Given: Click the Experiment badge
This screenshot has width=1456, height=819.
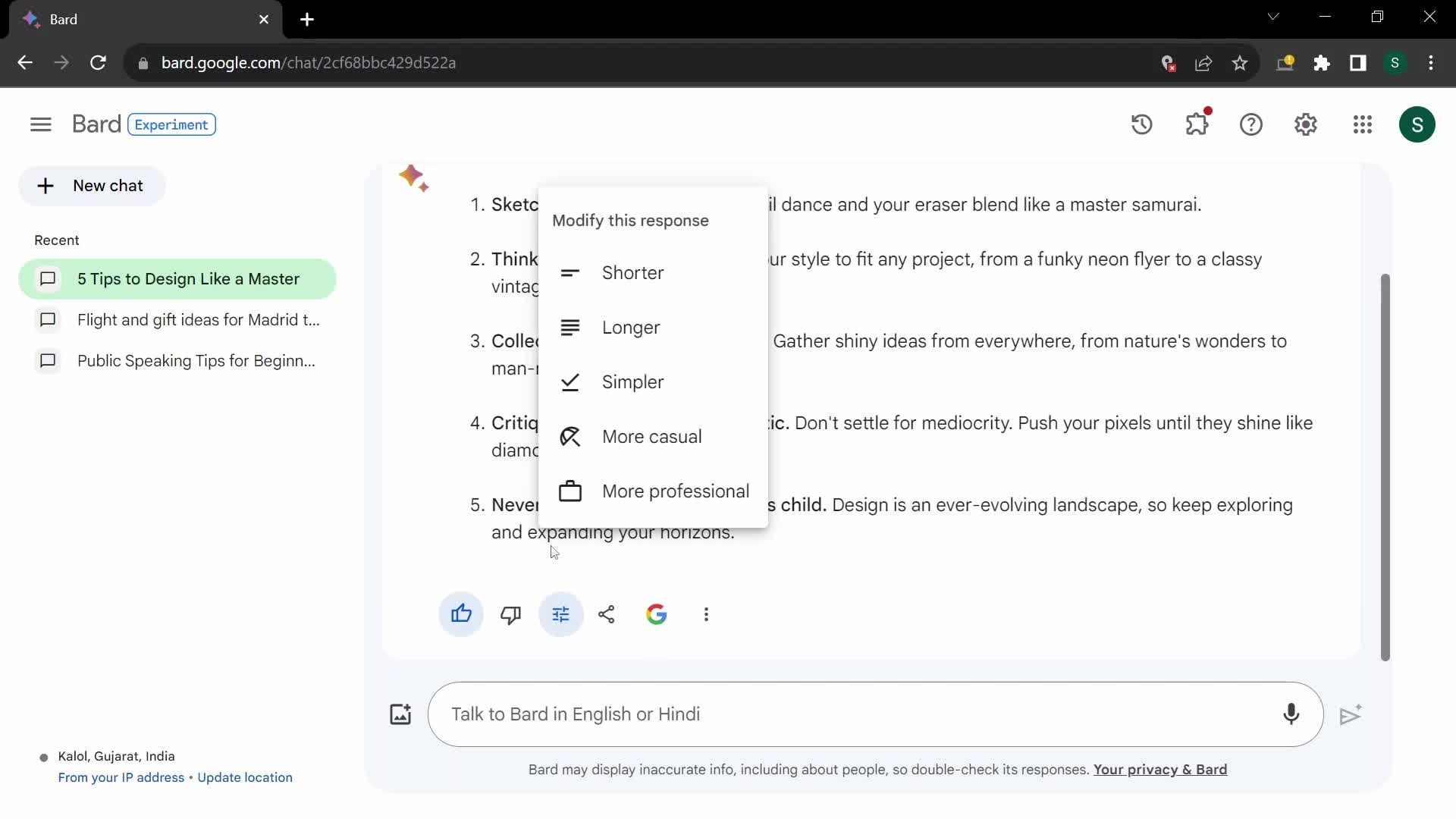Looking at the screenshot, I should click(171, 124).
